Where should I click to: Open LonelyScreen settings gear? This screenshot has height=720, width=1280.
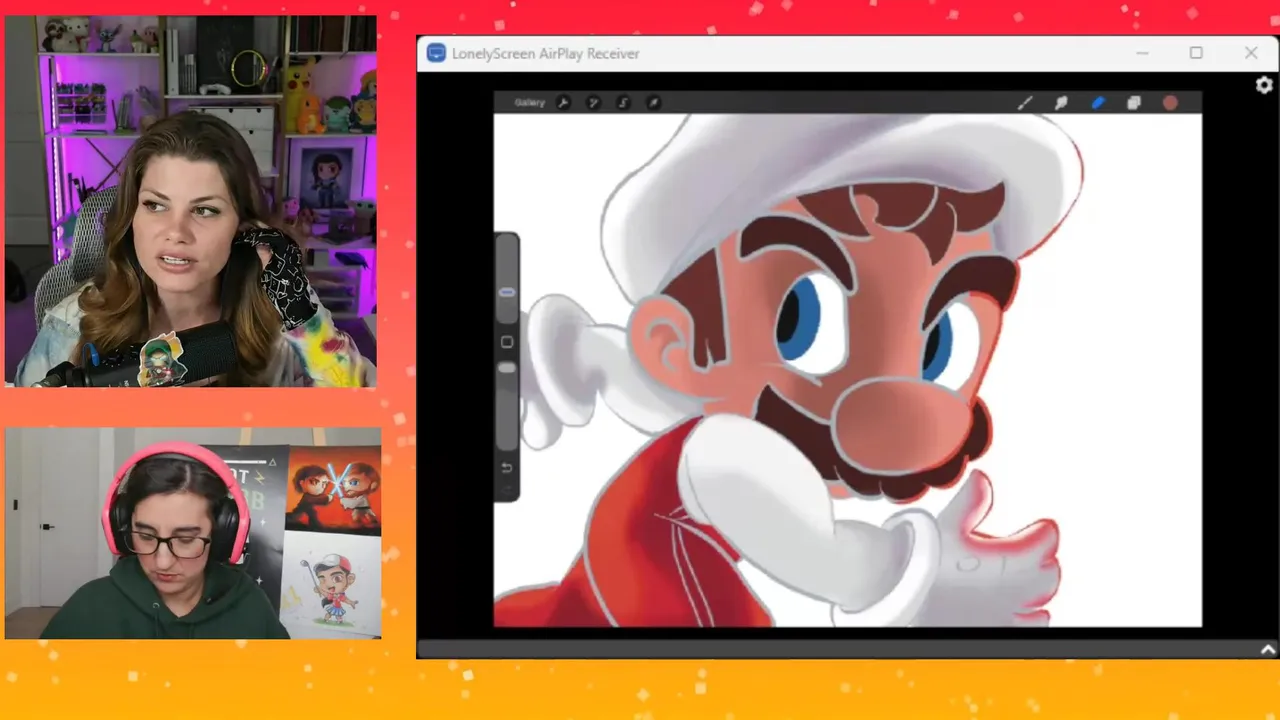click(1264, 86)
